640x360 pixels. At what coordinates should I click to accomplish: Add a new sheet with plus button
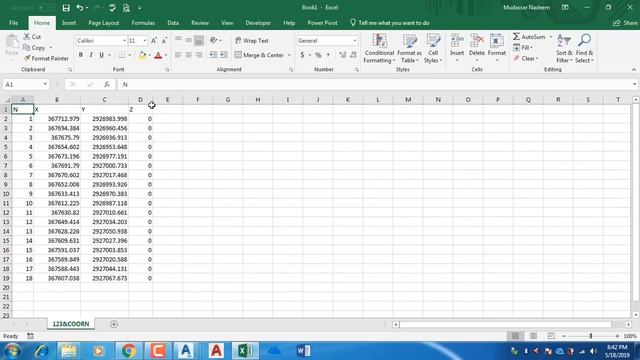114,324
